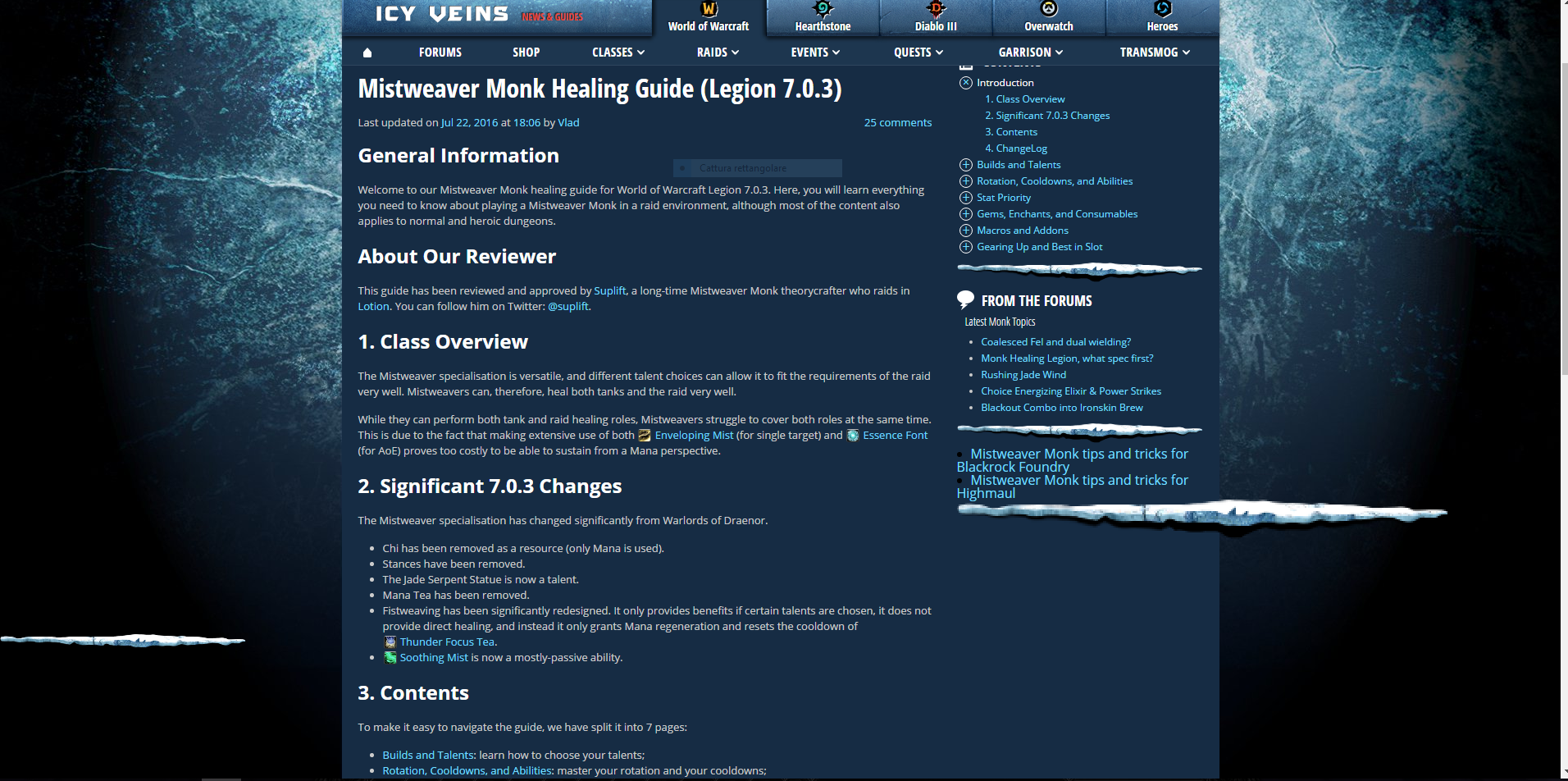The height and width of the screenshot is (781, 1568).
Task: Click the home icon in navigation bar
Action: coord(367,53)
